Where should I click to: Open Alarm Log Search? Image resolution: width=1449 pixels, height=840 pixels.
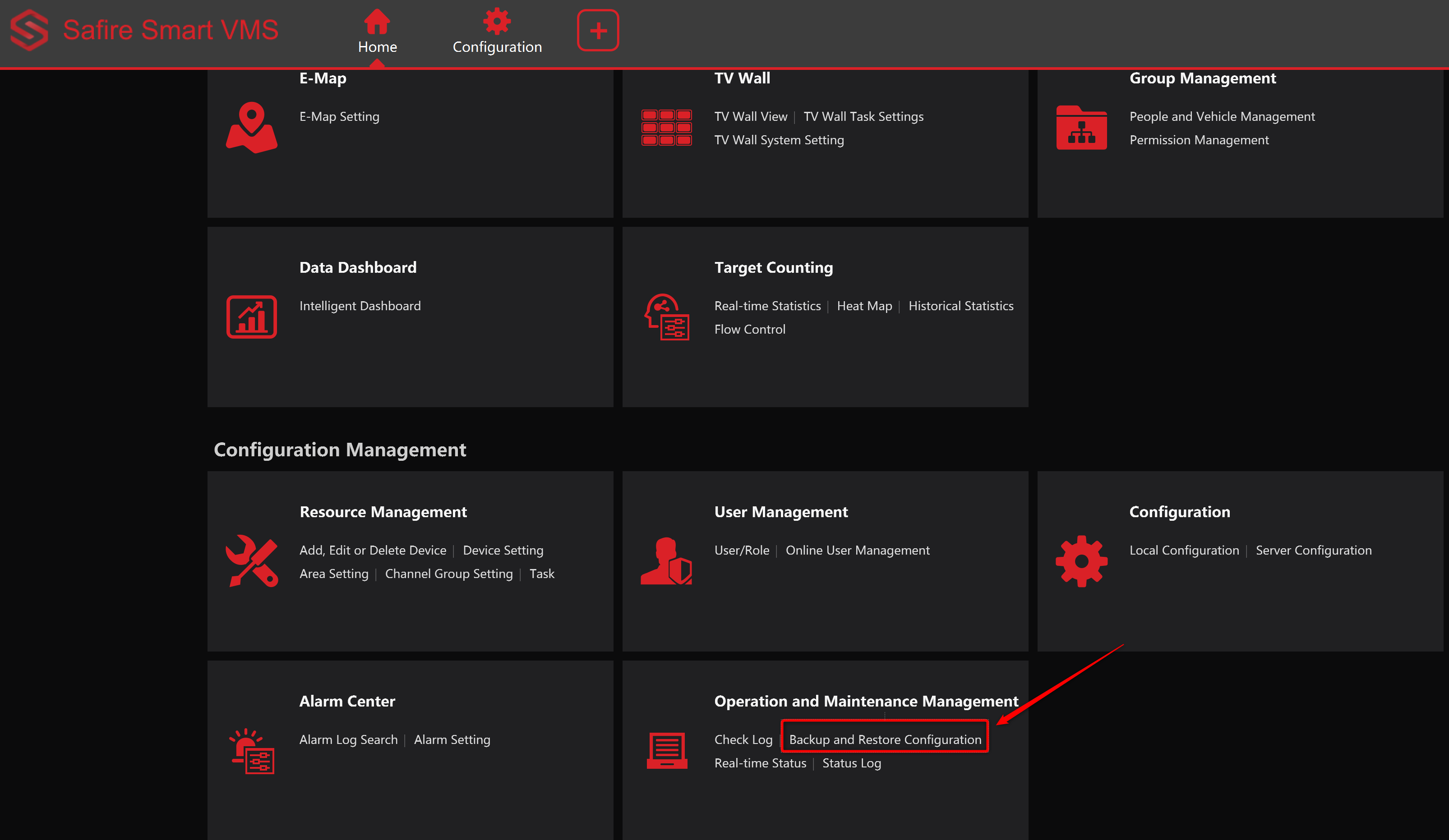point(348,739)
